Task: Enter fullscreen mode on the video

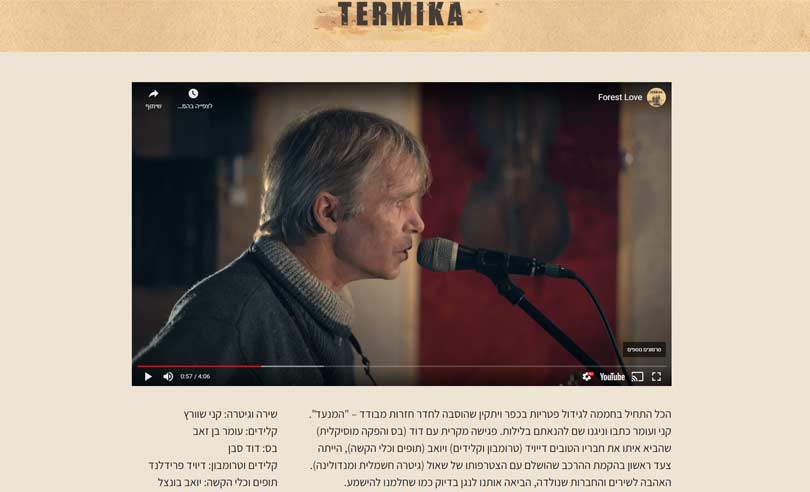Action: [657, 377]
